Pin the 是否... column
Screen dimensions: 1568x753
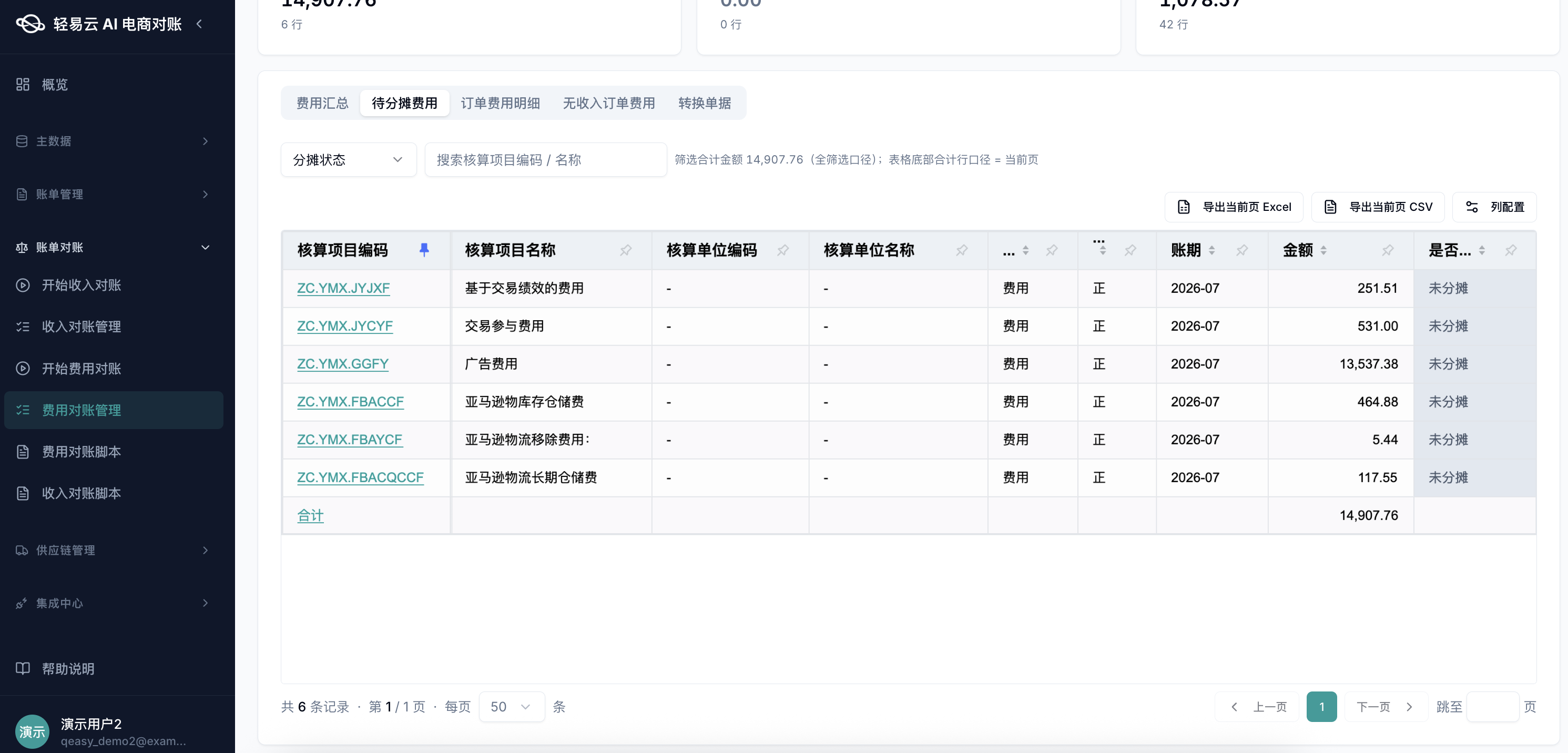tap(1511, 250)
